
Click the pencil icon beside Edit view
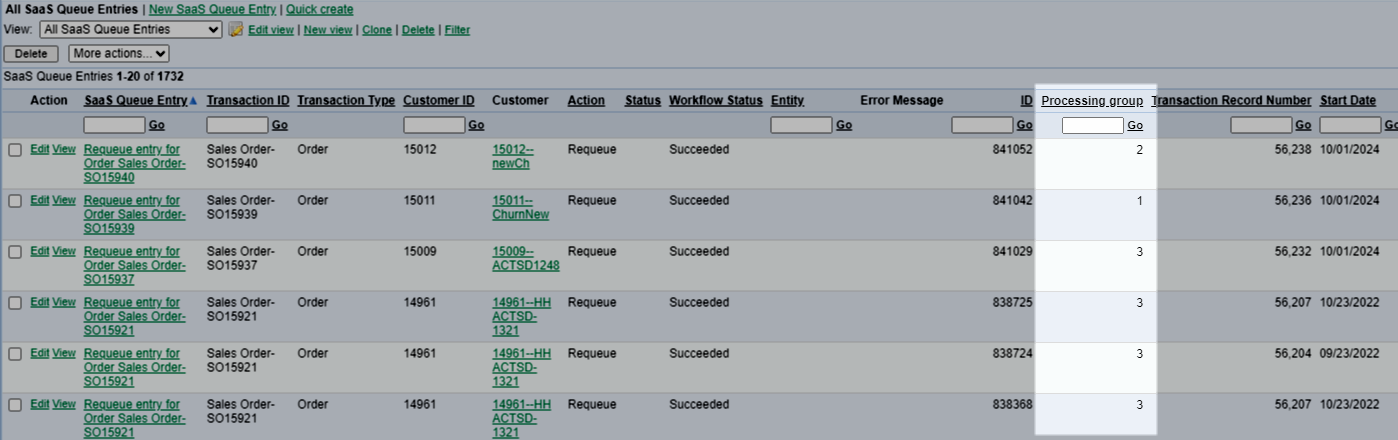point(236,30)
